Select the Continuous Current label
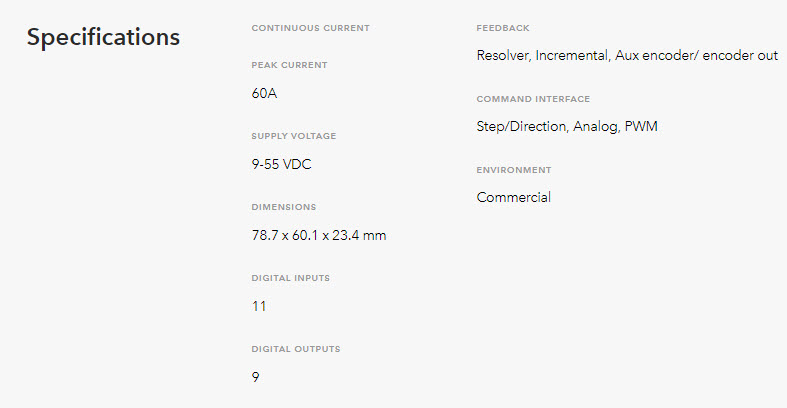787x408 pixels. [311, 28]
